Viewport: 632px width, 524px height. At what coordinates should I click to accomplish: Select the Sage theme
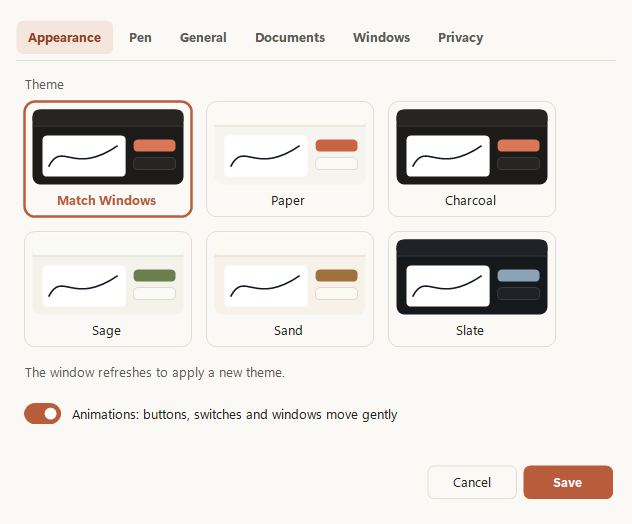point(108,289)
